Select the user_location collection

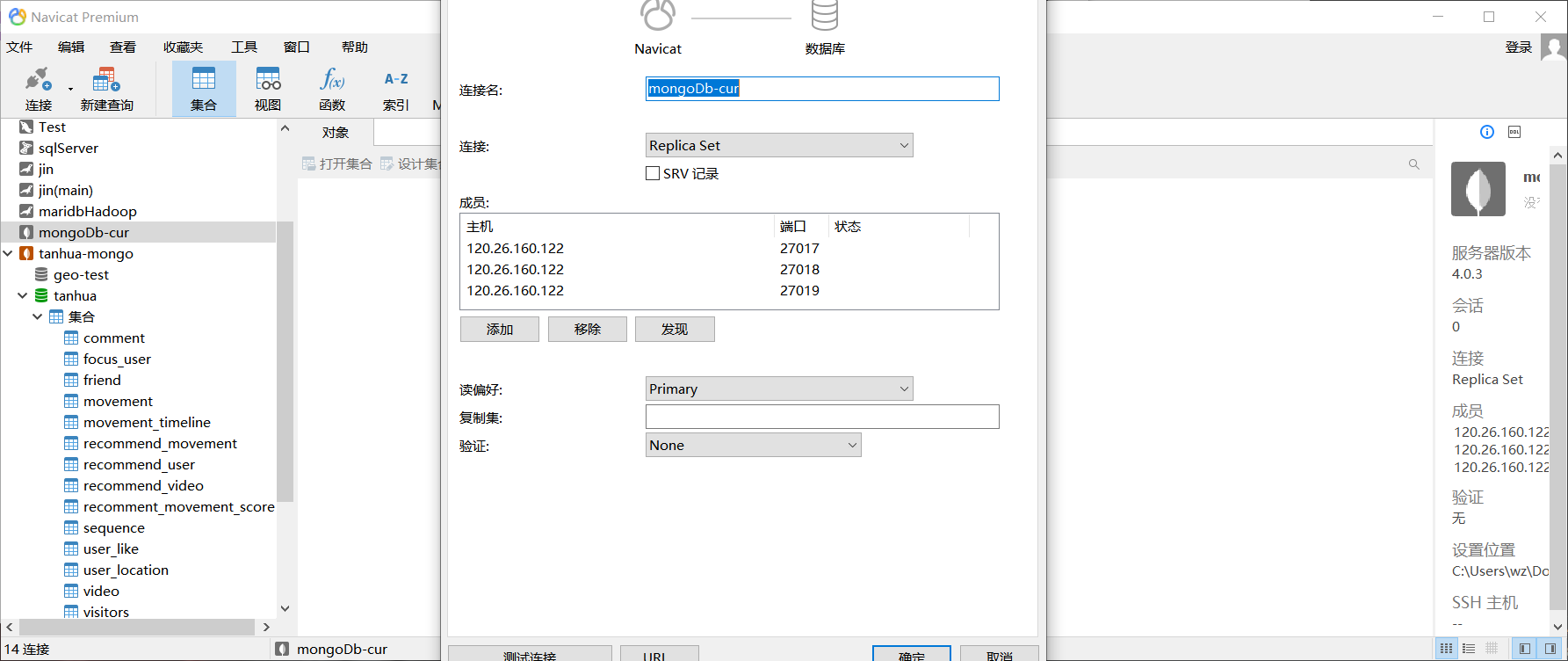point(126,570)
